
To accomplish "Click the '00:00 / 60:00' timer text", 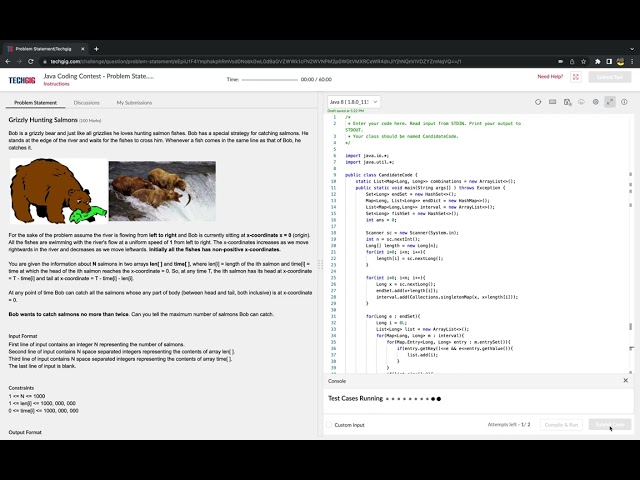I will point(316,80).
